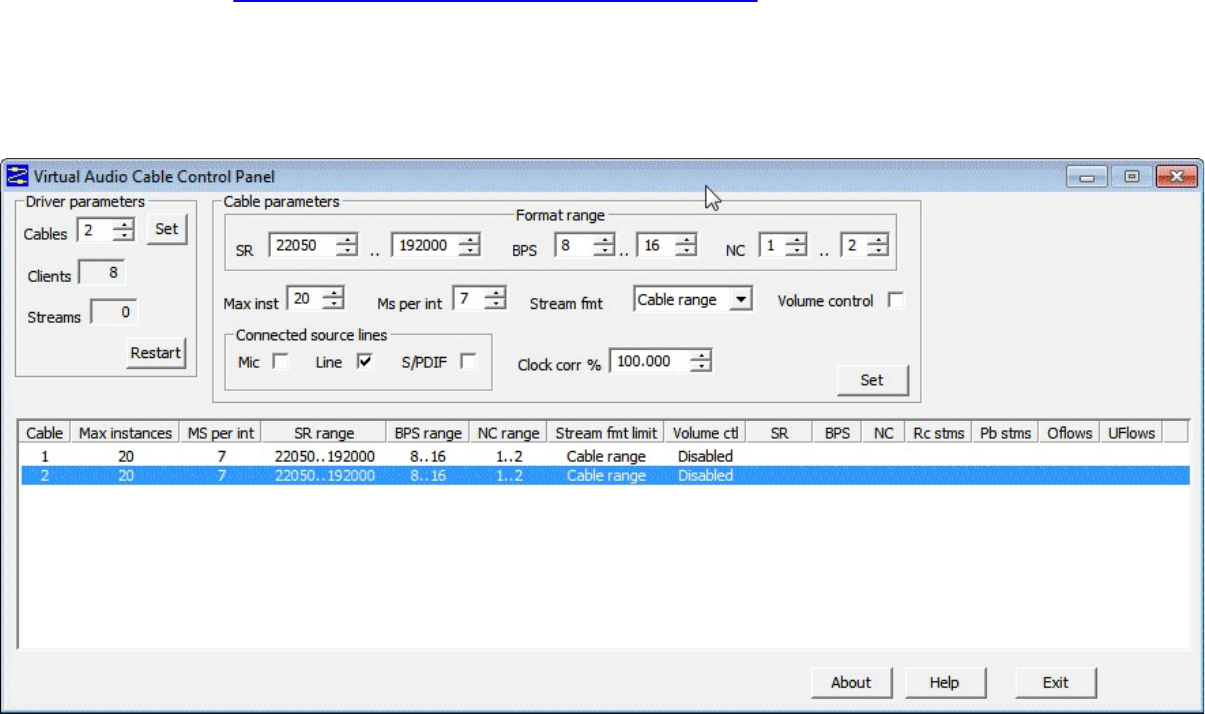Select cable 1 row in the list

click(604, 456)
